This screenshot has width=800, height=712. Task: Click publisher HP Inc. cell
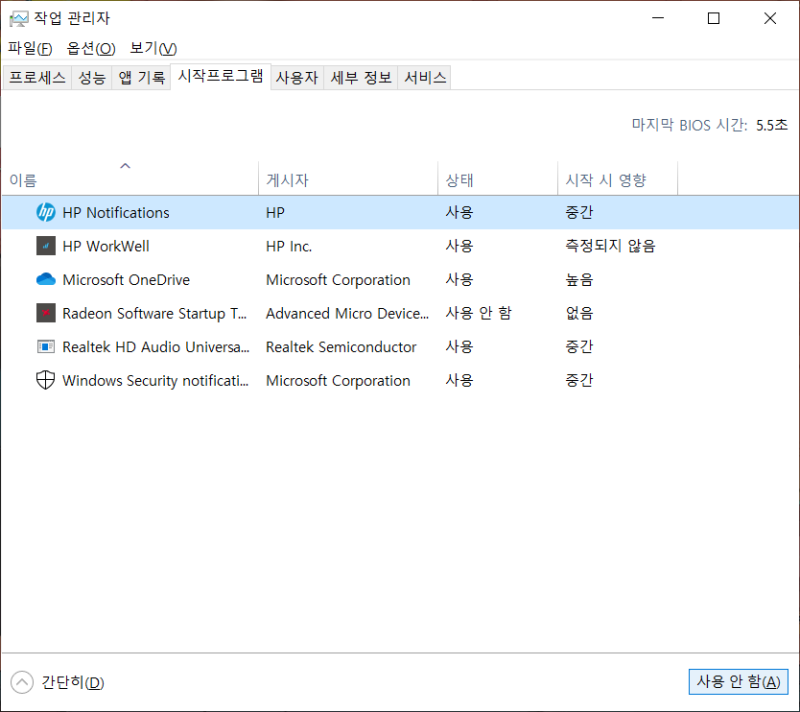point(289,246)
